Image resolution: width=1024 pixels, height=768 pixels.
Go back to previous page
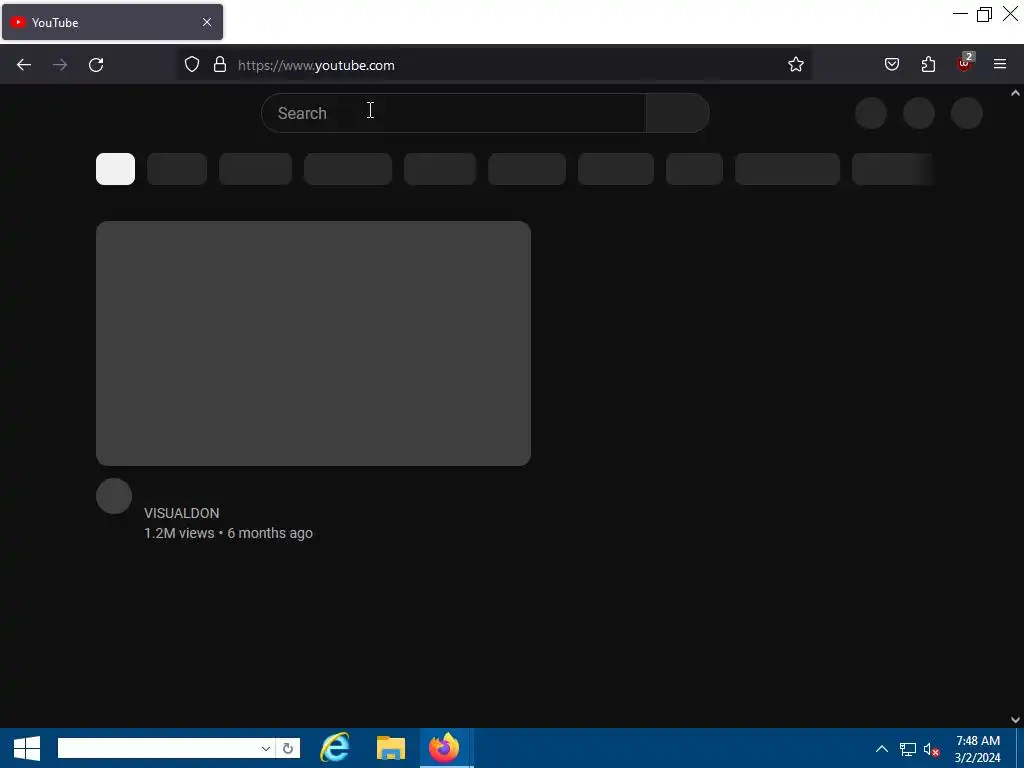(x=24, y=65)
